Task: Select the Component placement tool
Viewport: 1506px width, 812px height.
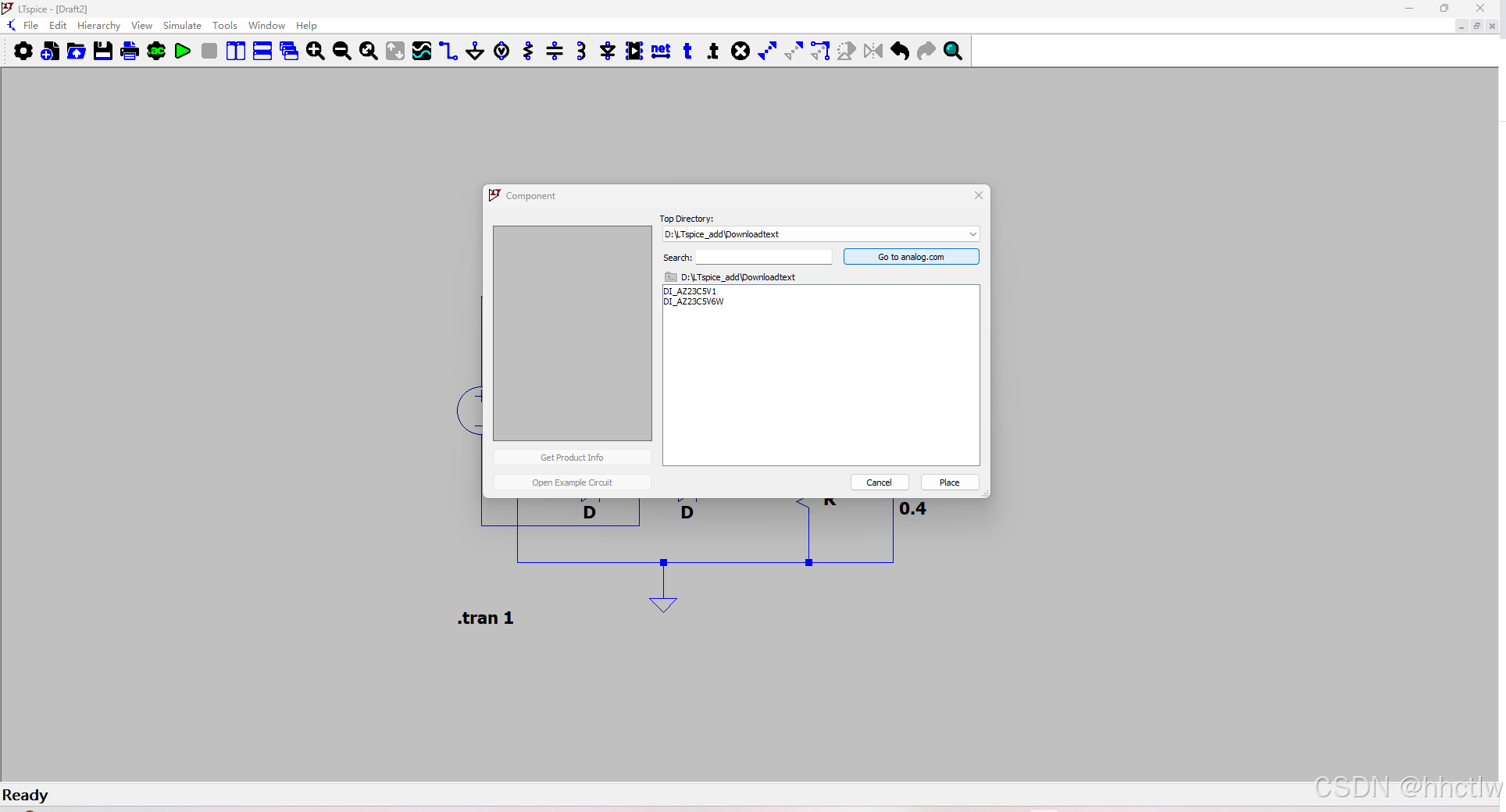Action: click(x=634, y=52)
